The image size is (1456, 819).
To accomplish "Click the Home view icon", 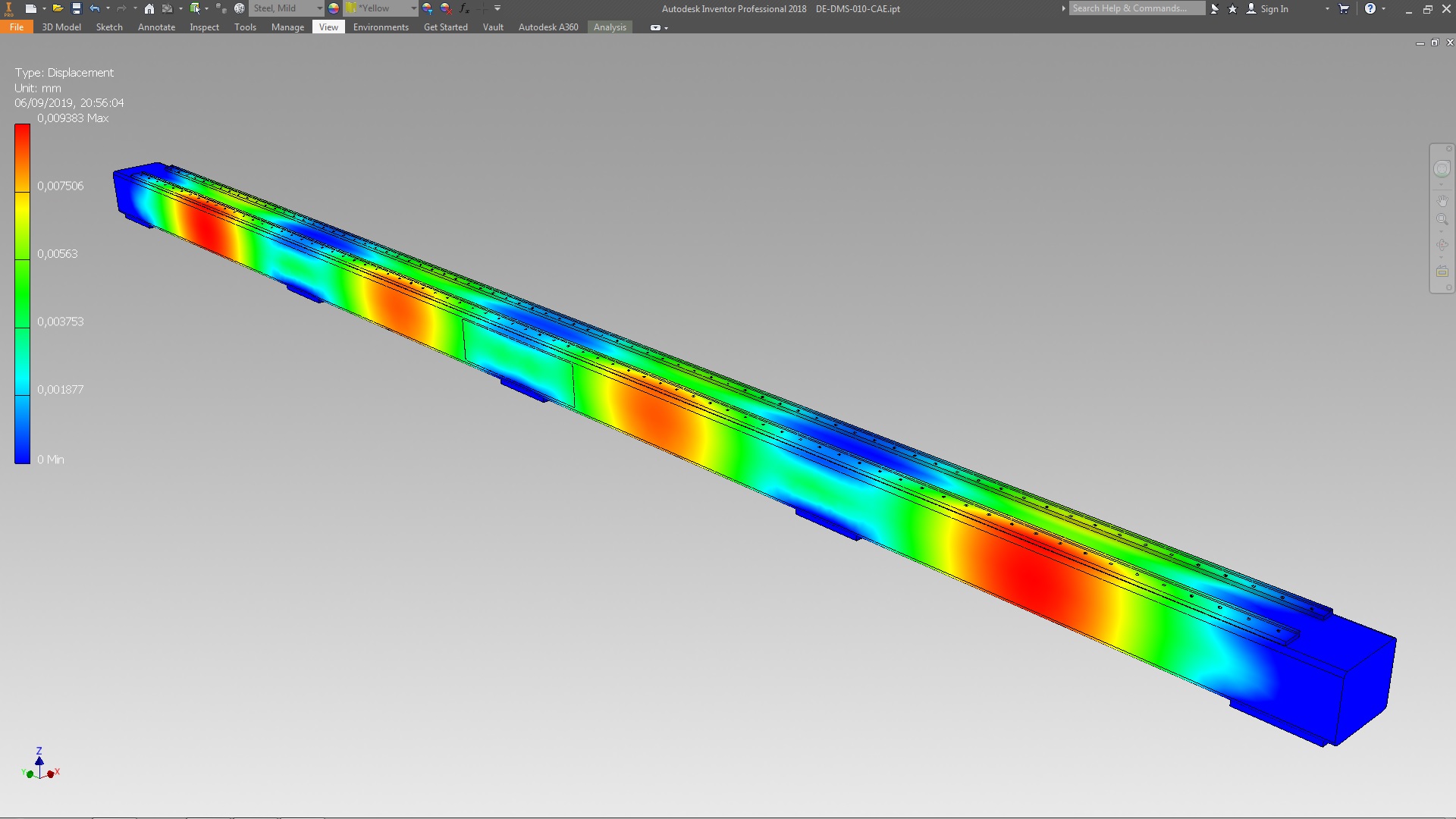I will tap(149, 8).
